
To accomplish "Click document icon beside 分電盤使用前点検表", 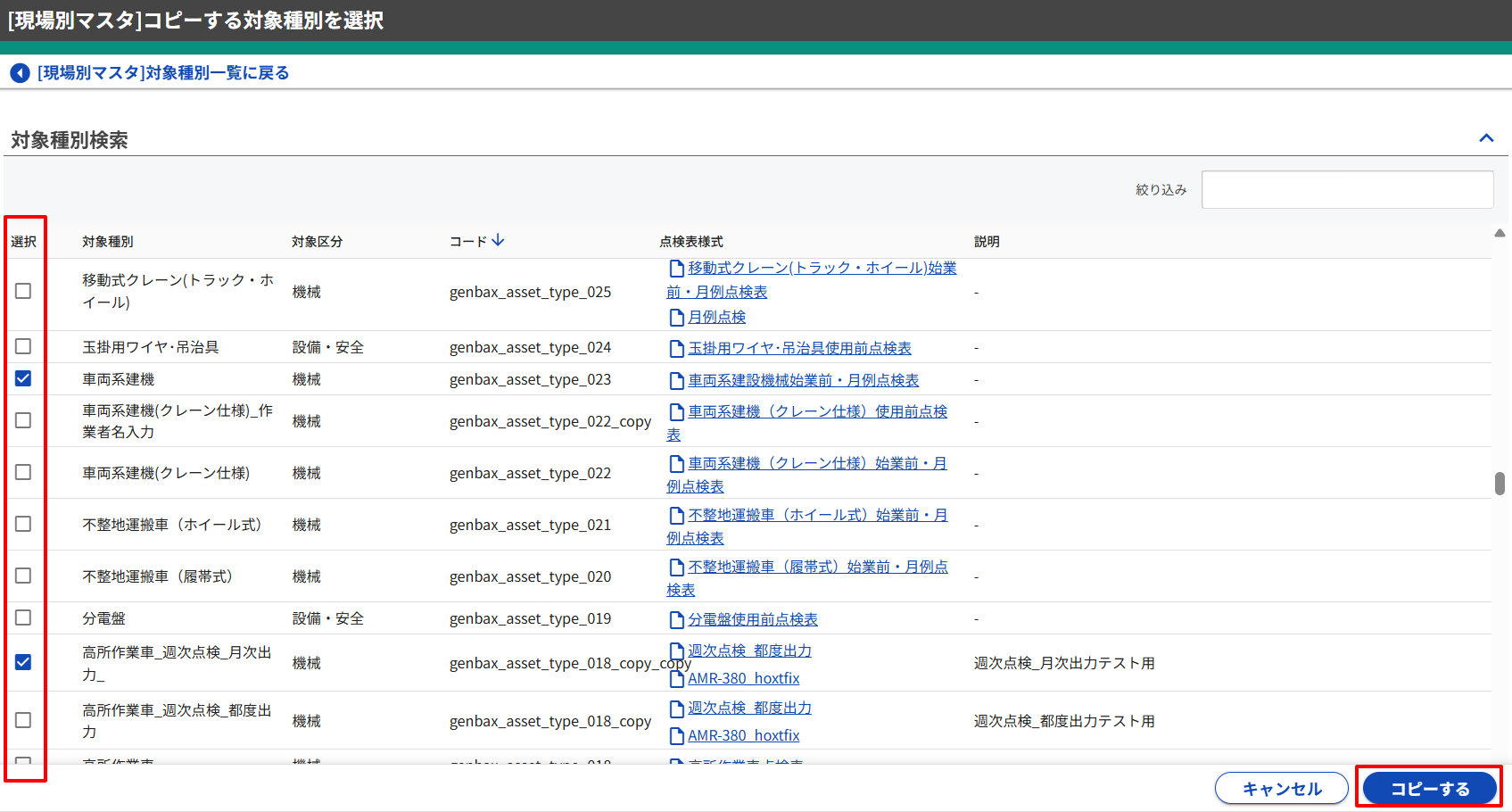I will (x=676, y=620).
